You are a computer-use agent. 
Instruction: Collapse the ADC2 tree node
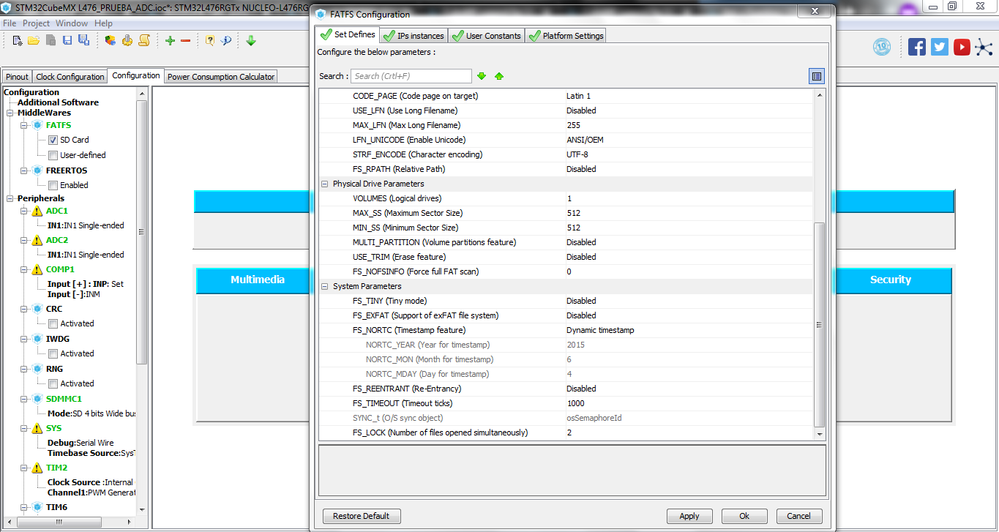coord(24,240)
